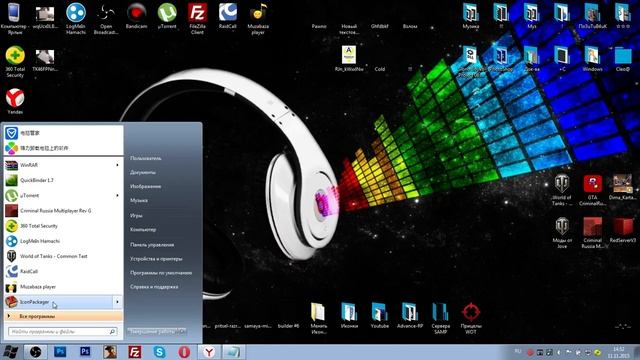Select the Сервера SAMP folder icon
This screenshot has width=640, height=360.
(x=440, y=318)
